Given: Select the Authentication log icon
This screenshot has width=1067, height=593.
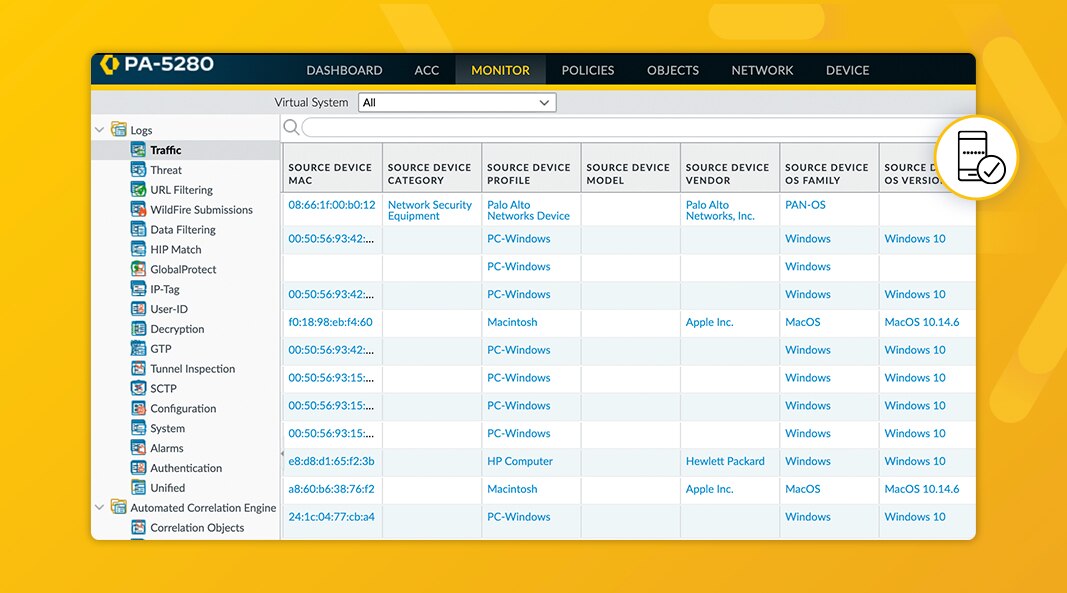Looking at the screenshot, I should (138, 468).
